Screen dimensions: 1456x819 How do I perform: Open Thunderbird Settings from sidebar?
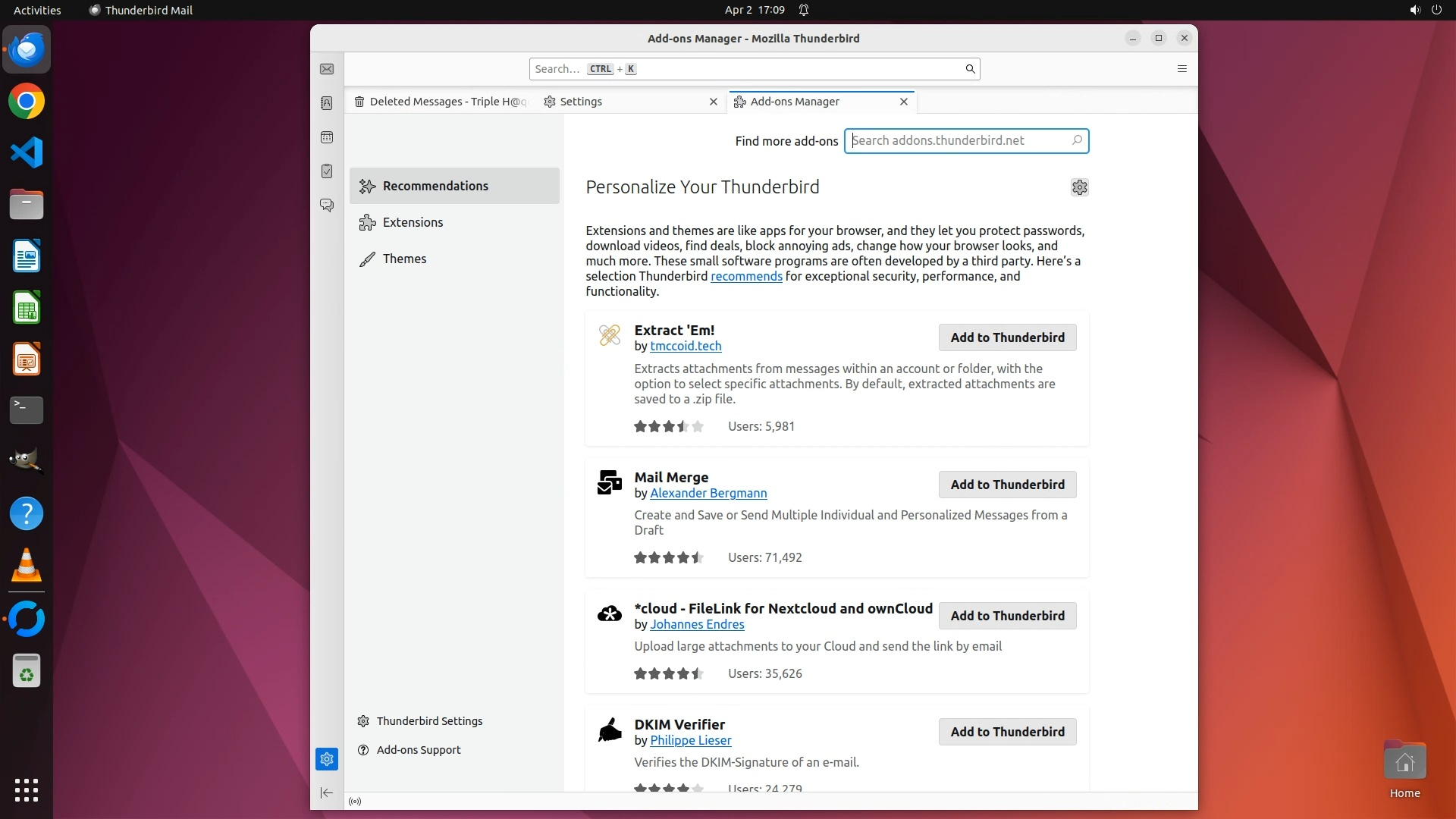429,721
